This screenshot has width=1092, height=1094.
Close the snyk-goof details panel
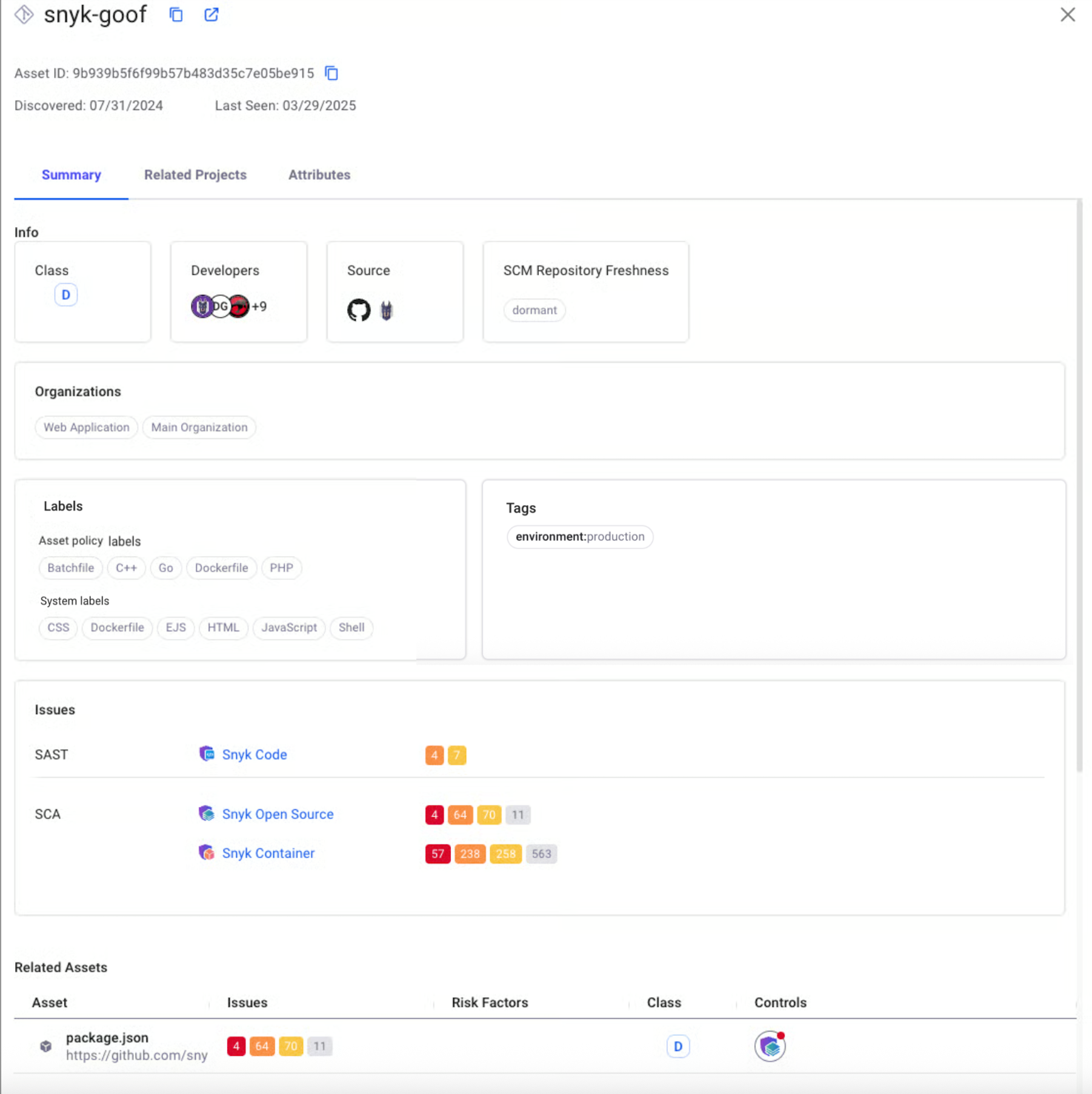coord(1067,15)
